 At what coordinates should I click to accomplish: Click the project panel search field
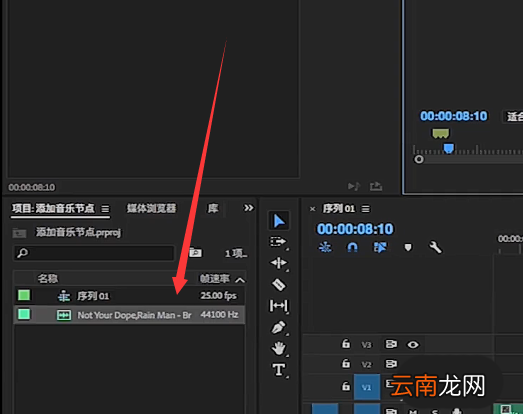94,253
